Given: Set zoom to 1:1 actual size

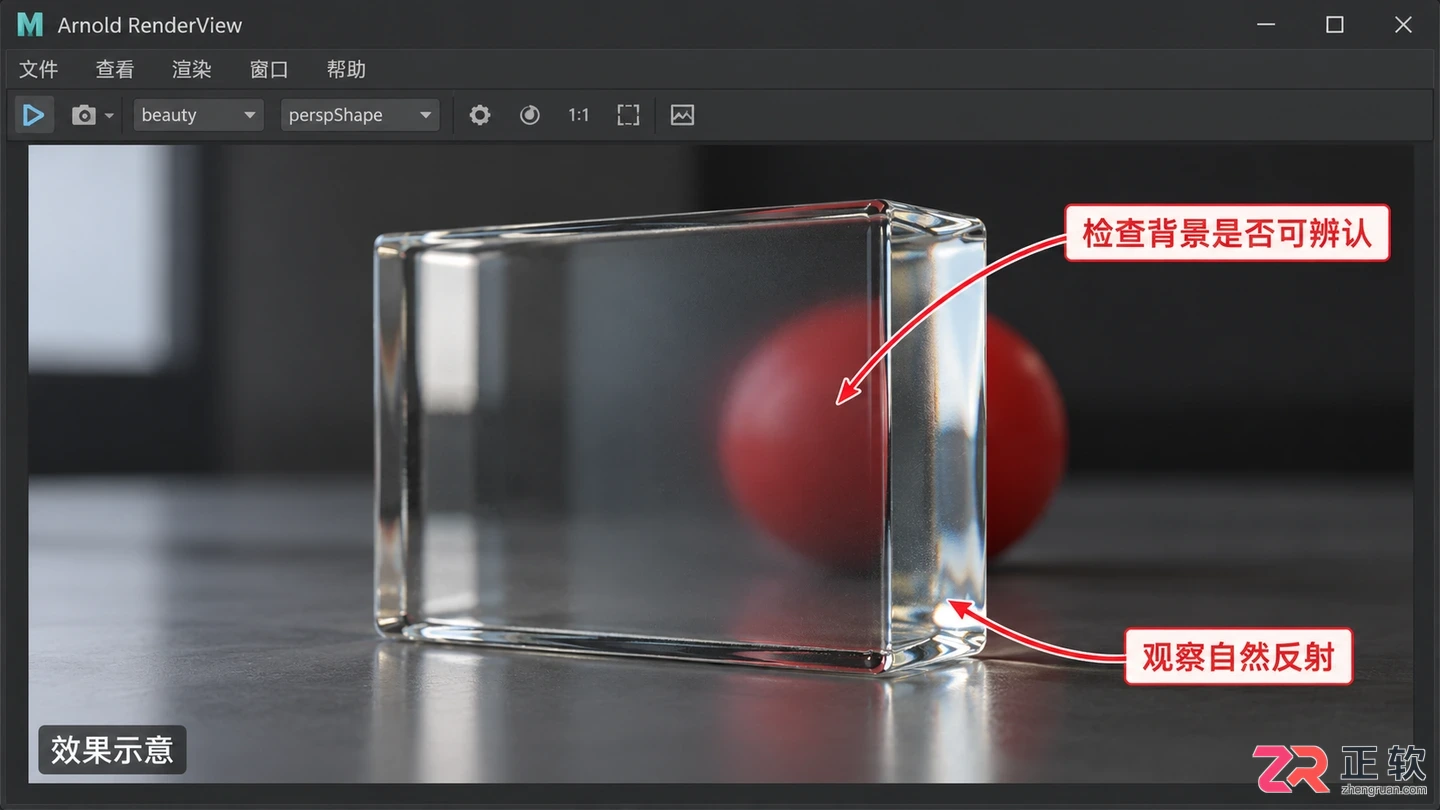Looking at the screenshot, I should click(x=578, y=115).
